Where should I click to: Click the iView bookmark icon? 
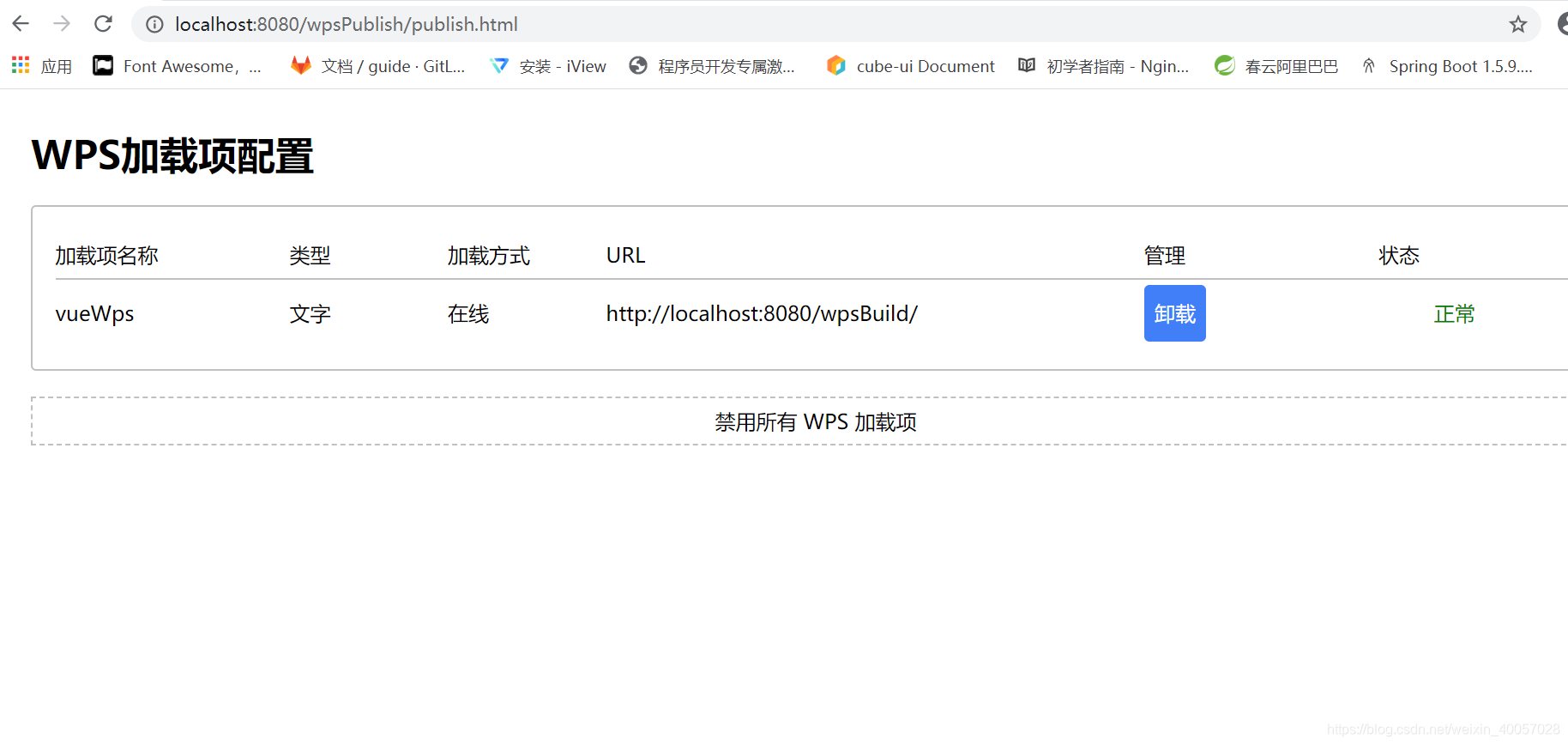(x=499, y=65)
